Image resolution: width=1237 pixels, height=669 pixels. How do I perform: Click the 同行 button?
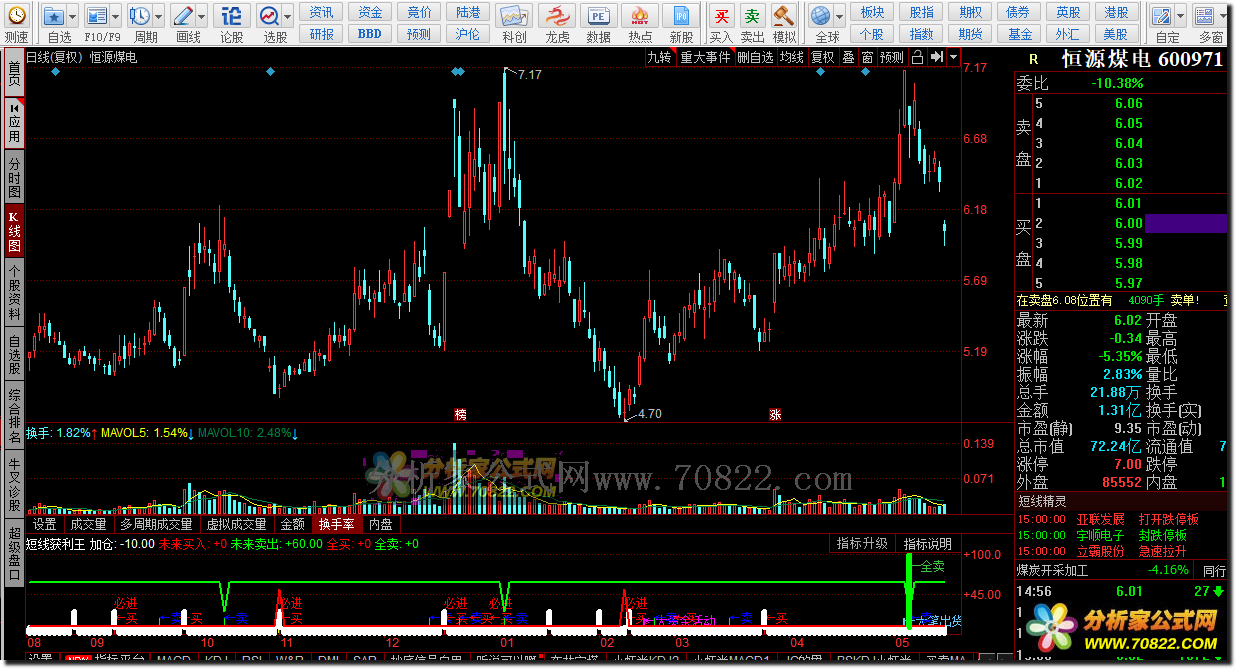[x=1214, y=571]
